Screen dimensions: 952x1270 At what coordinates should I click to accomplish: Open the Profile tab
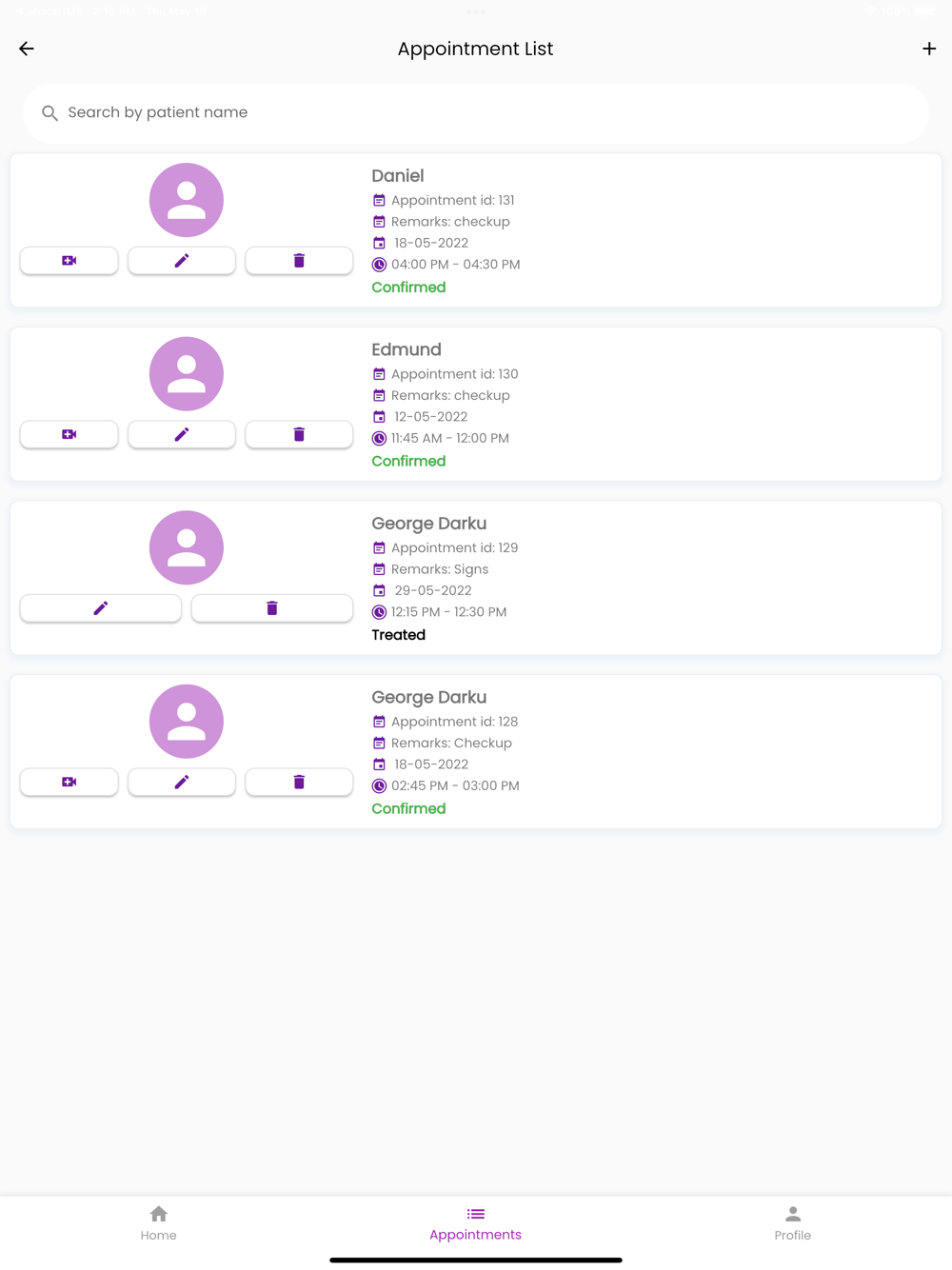tap(793, 1223)
